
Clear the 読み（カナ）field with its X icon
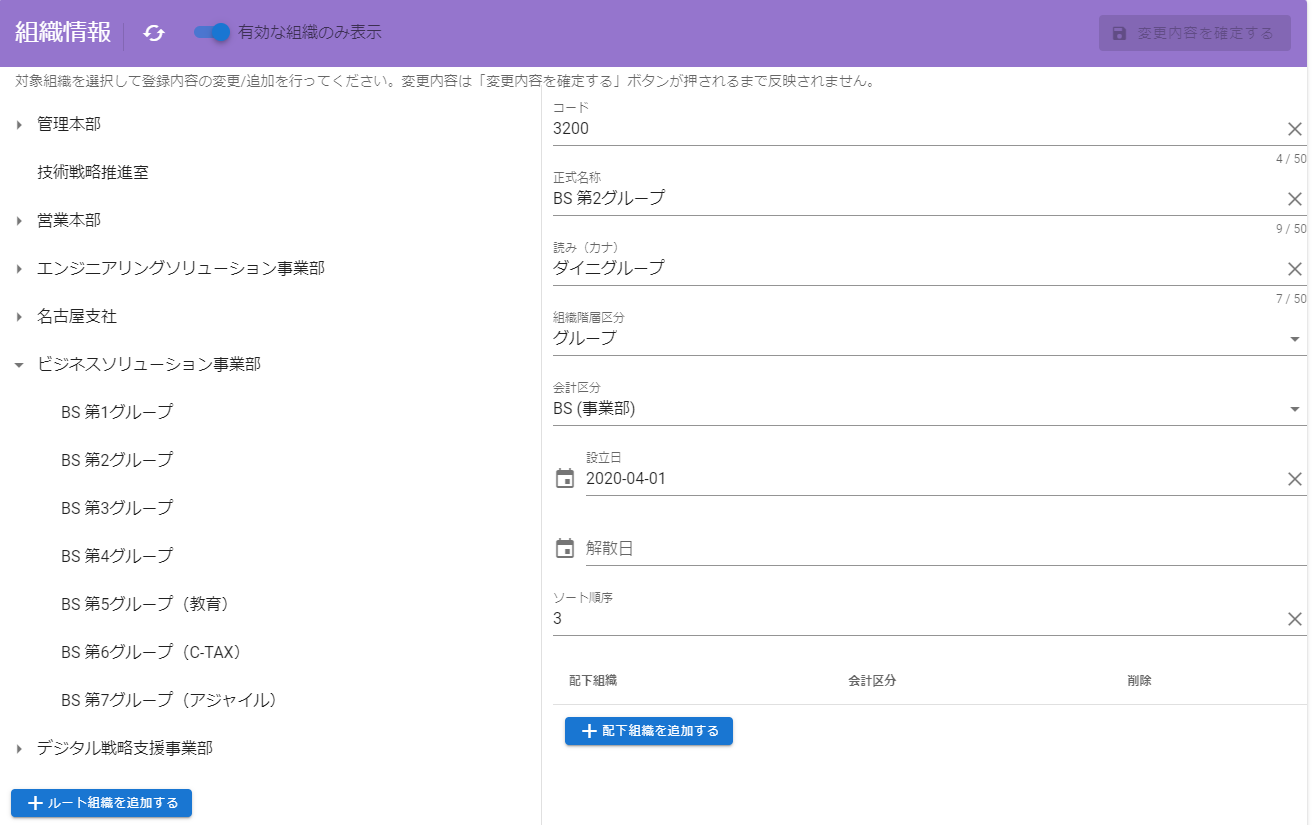pos(1294,268)
